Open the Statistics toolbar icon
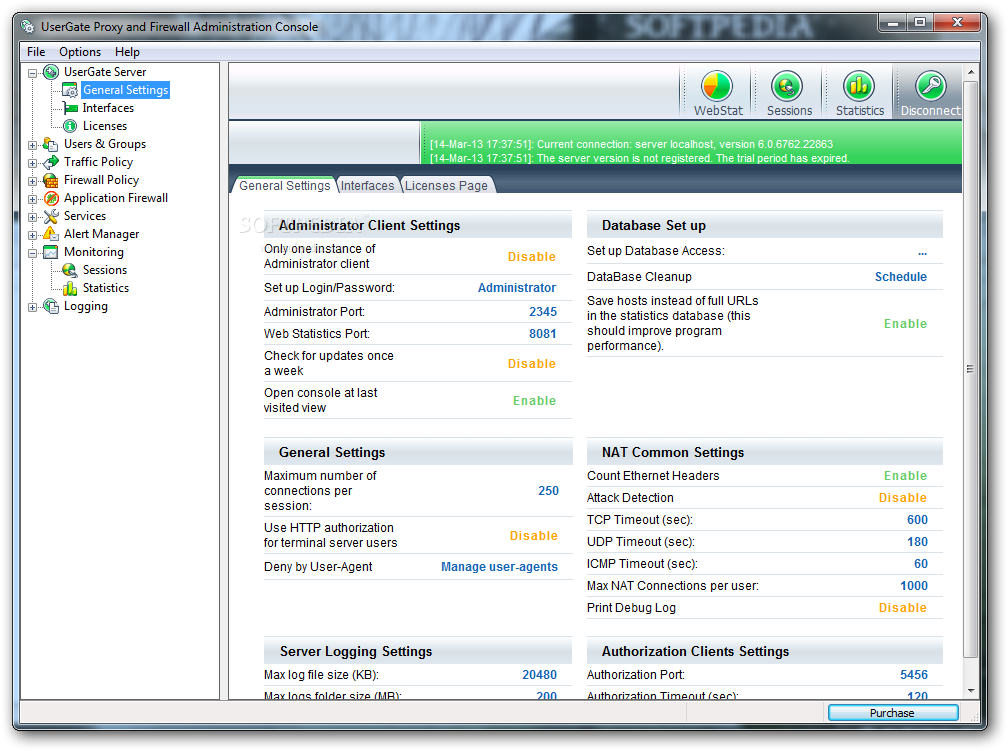Viewport: 1008px width, 751px height. tap(859, 86)
